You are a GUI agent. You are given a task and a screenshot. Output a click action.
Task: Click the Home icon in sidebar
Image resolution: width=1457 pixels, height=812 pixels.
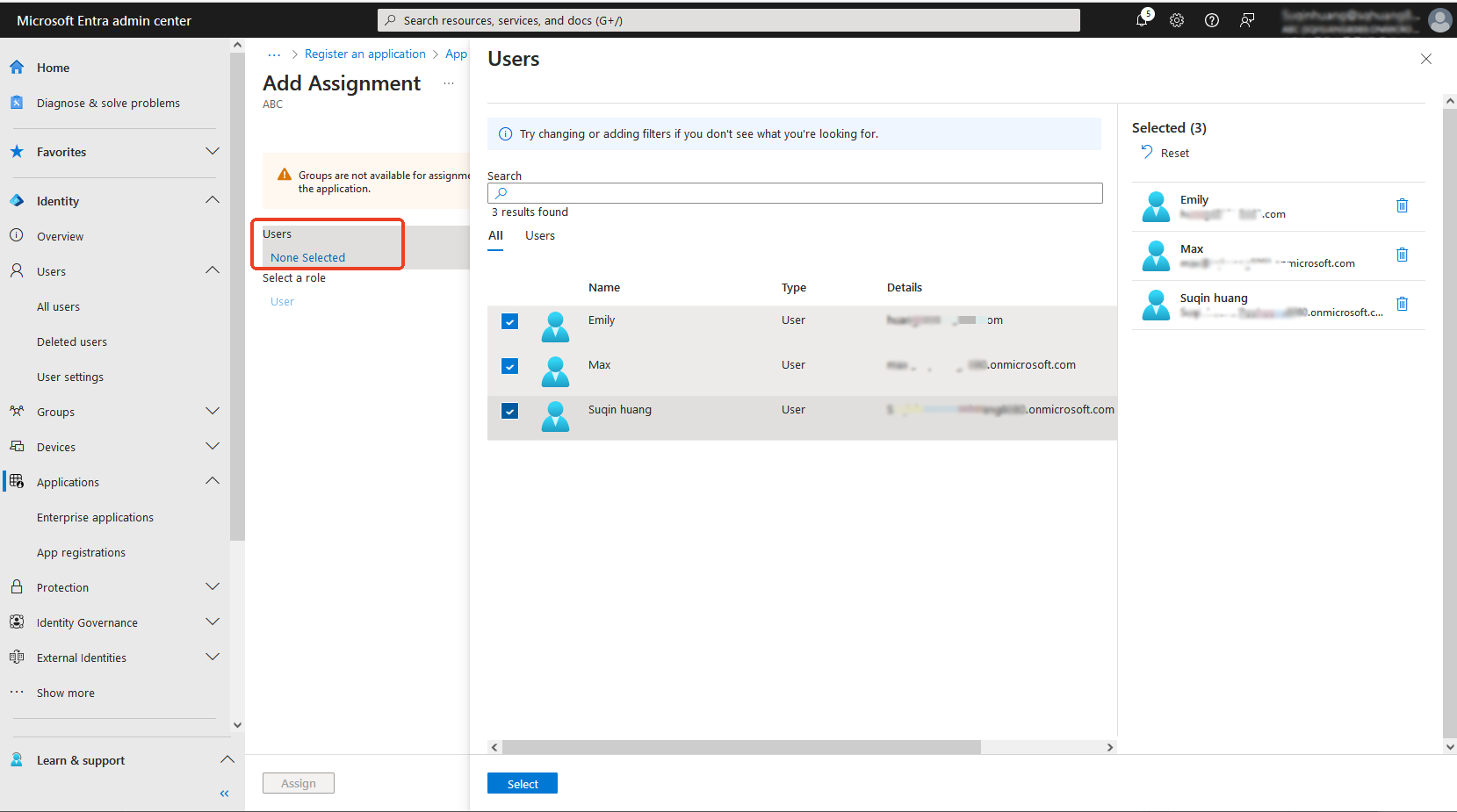(x=17, y=68)
